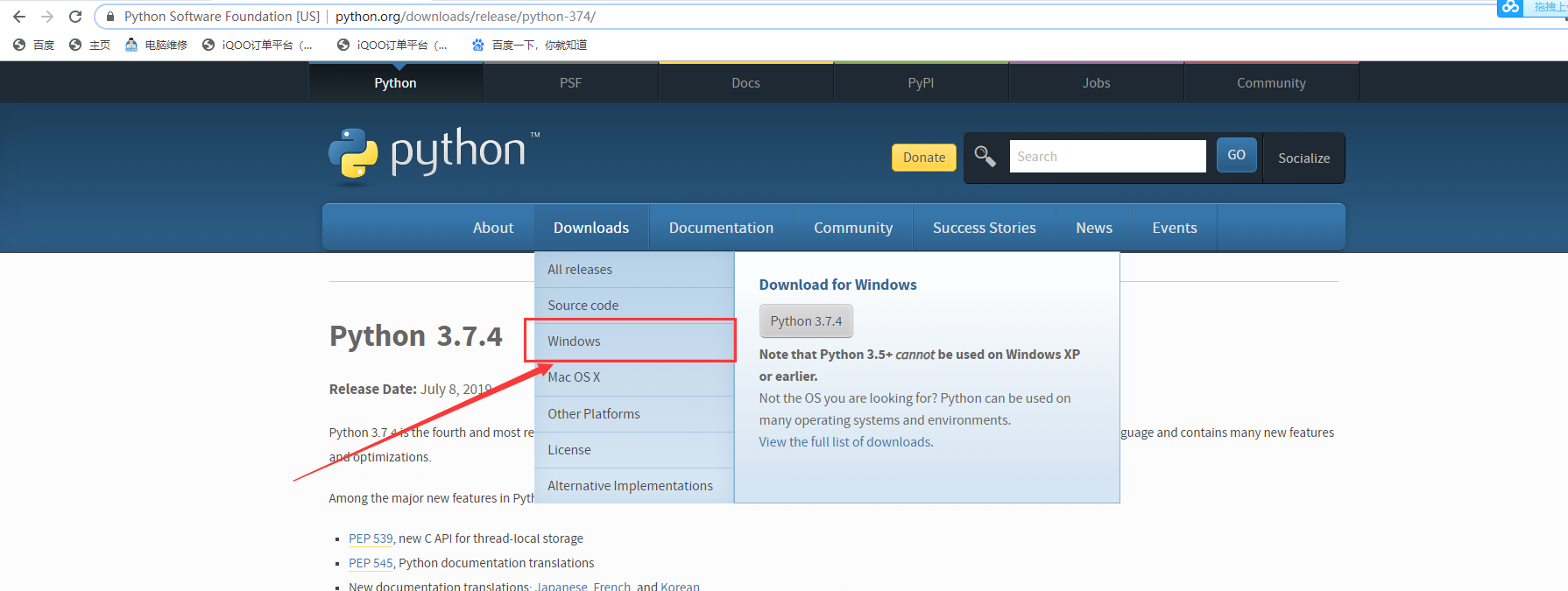This screenshot has width=1568, height=591.
Task: Focus the Search text field
Action: point(1107,157)
